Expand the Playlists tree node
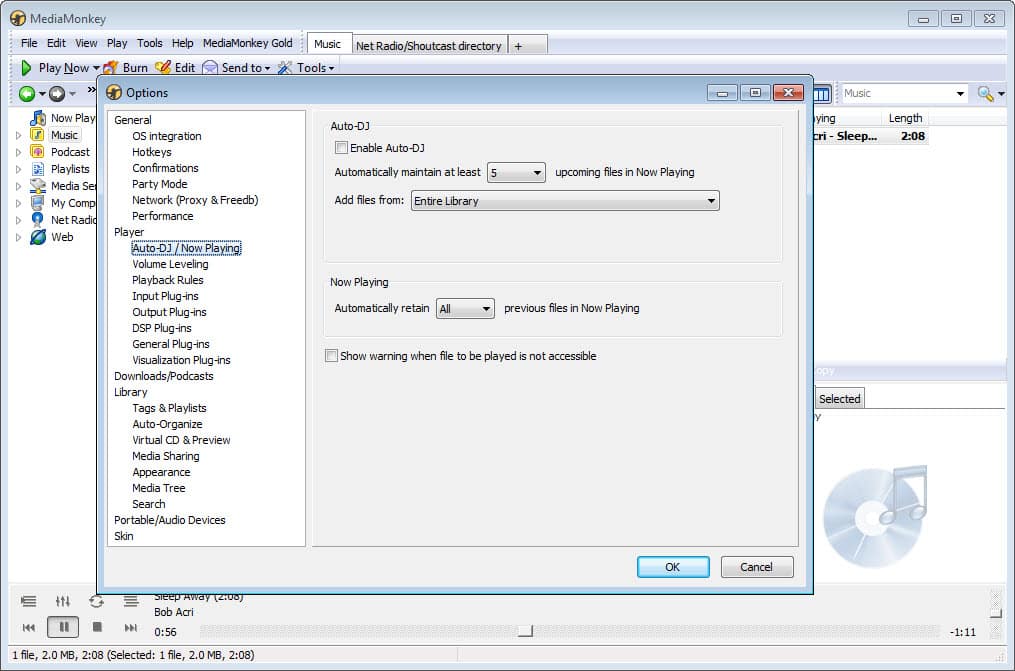This screenshot has height=671, width=1015. 18,169
